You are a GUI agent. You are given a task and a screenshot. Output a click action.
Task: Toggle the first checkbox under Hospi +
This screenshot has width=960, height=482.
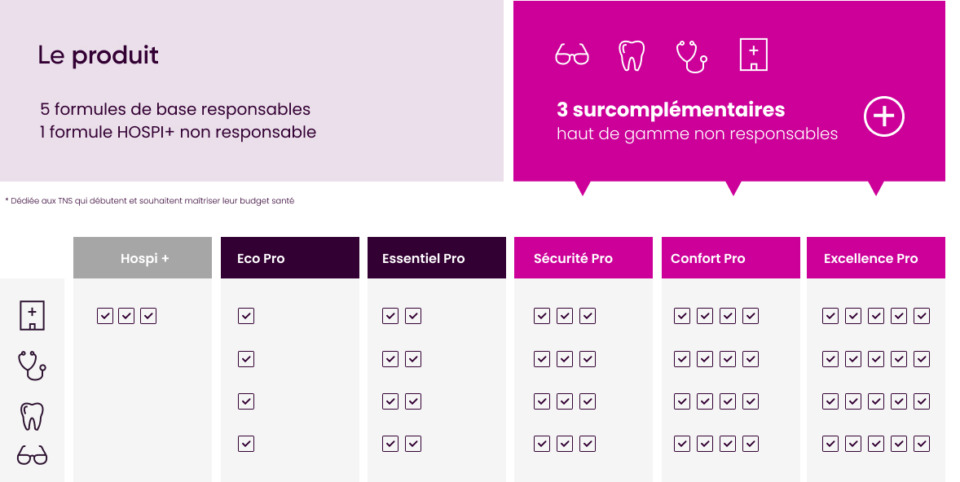105,316
